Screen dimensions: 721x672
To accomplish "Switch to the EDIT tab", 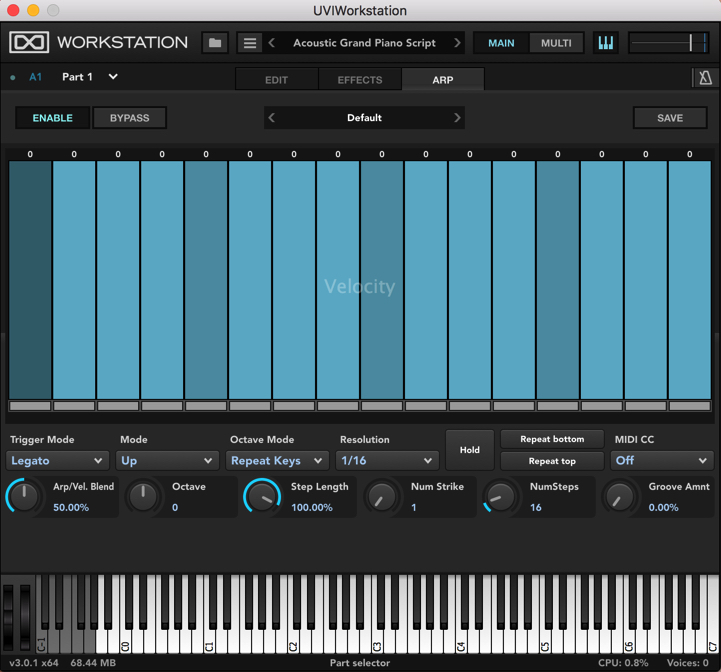I will [276, 80].
